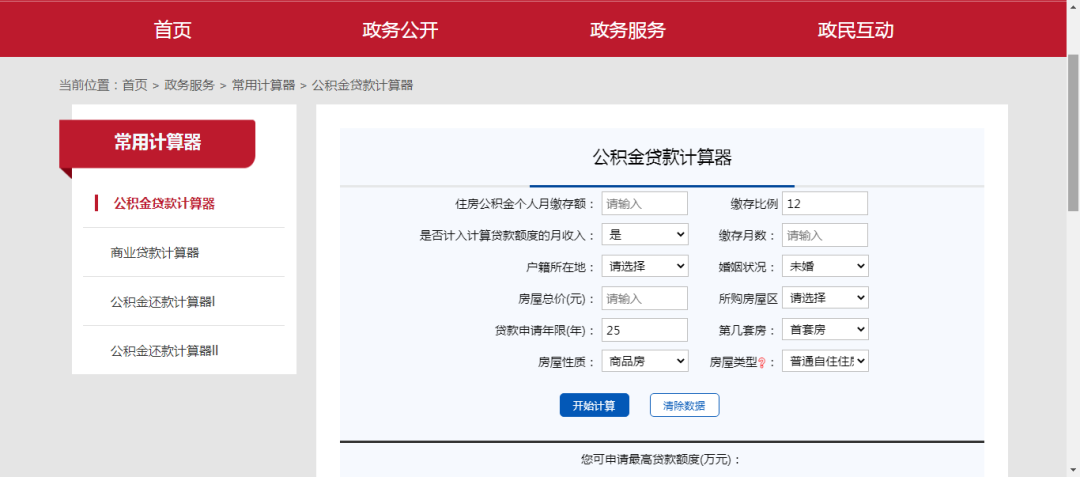Open the 政民互动 navigation menu
The width and height of the screenshot is (1080, 477).
click(x=855, y=30)
